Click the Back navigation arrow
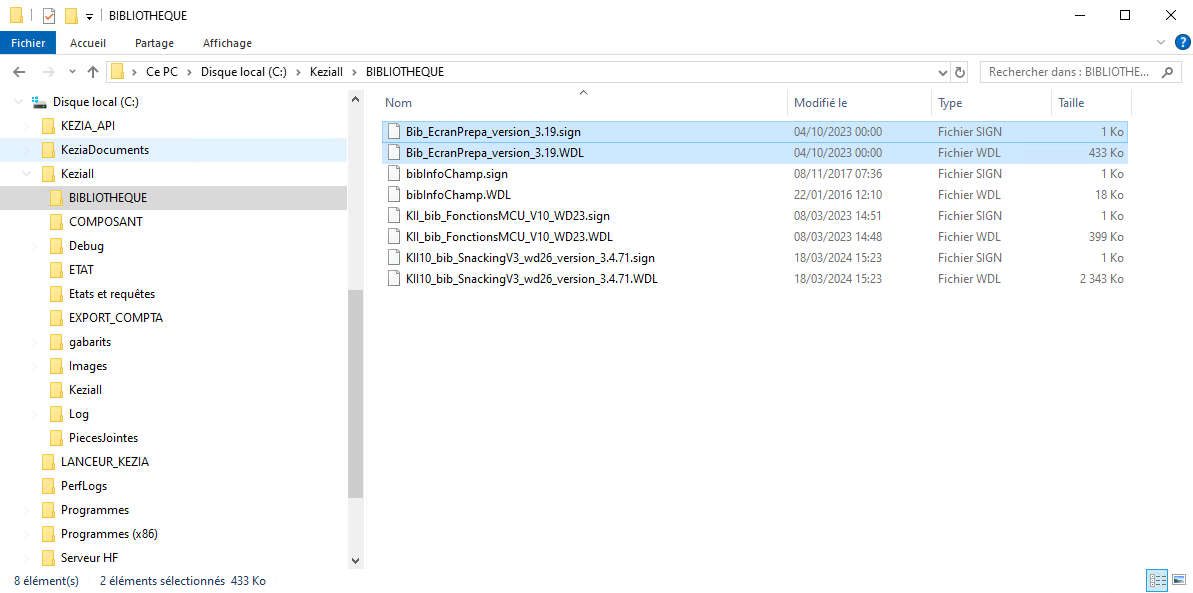The width and height of the screenshot is (1193, 593). pos(19,72)
